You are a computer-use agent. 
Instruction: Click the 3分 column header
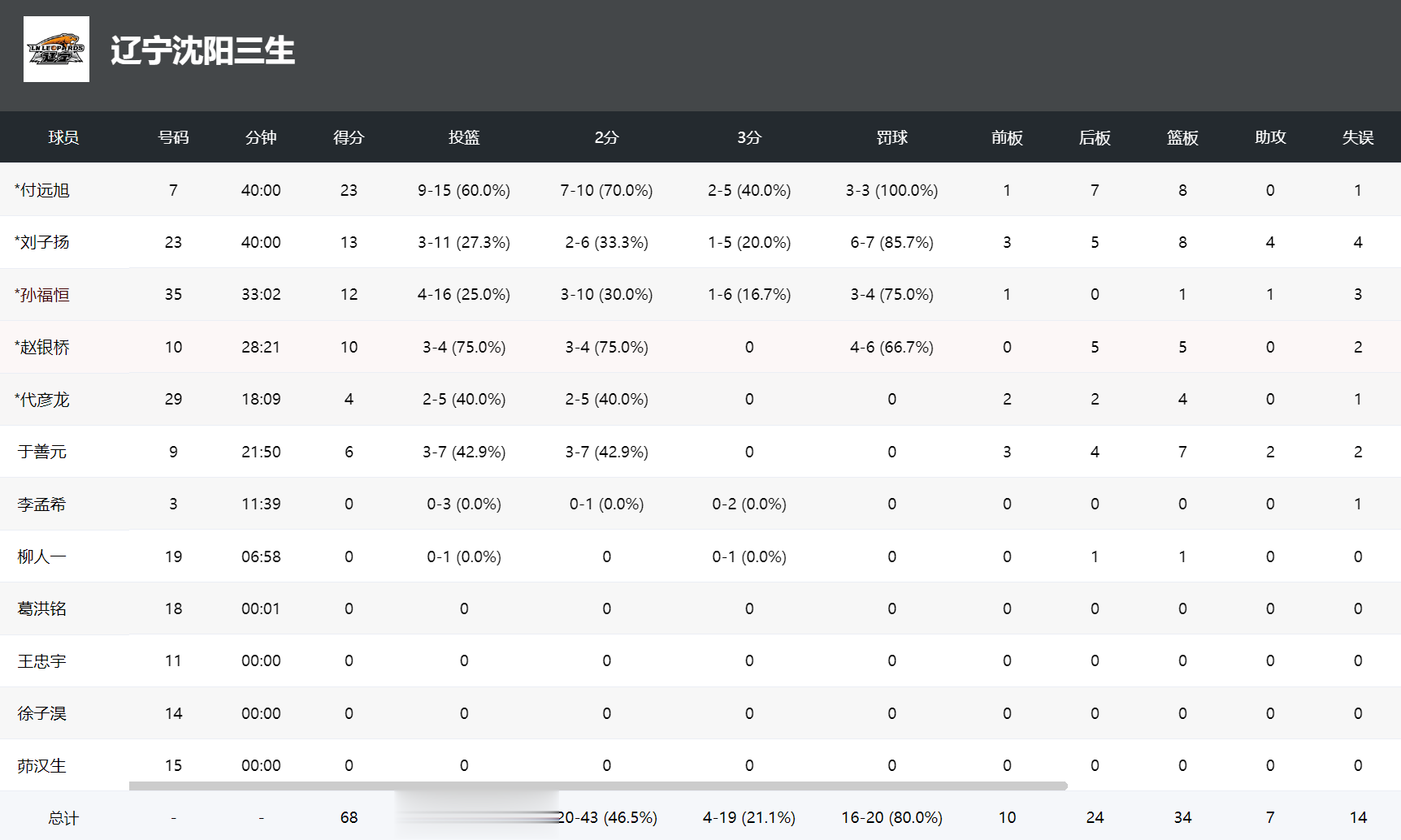(749, 137)
